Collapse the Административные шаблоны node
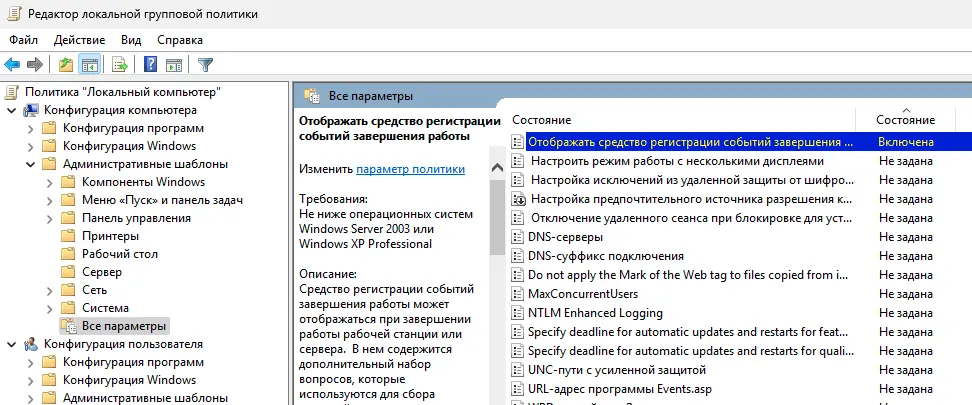972x405 pixels. pyautogui.click(x=30, y=164)
